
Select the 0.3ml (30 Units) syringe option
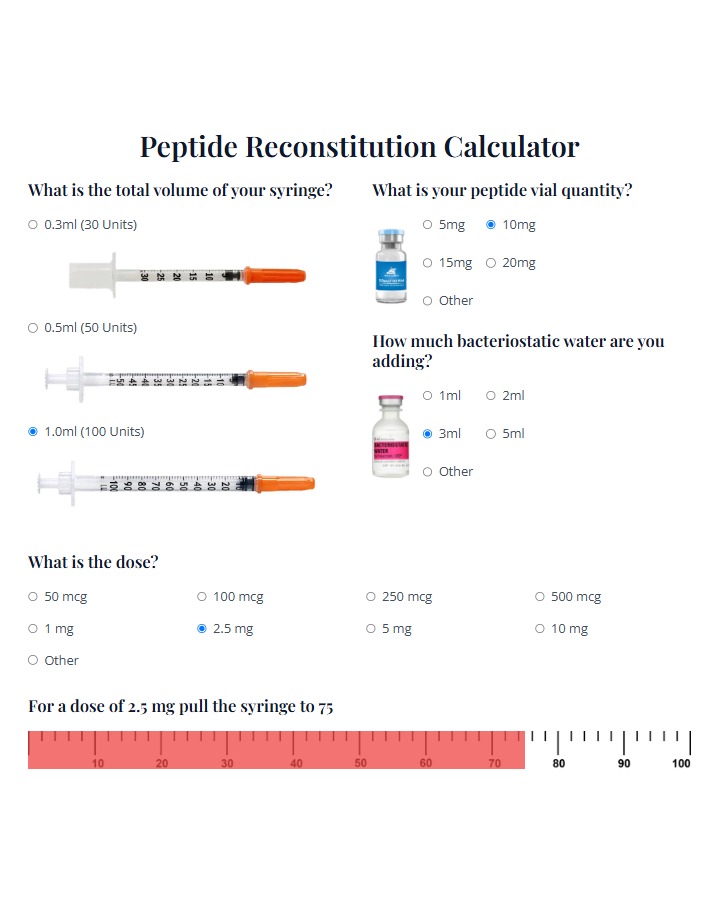32,224
